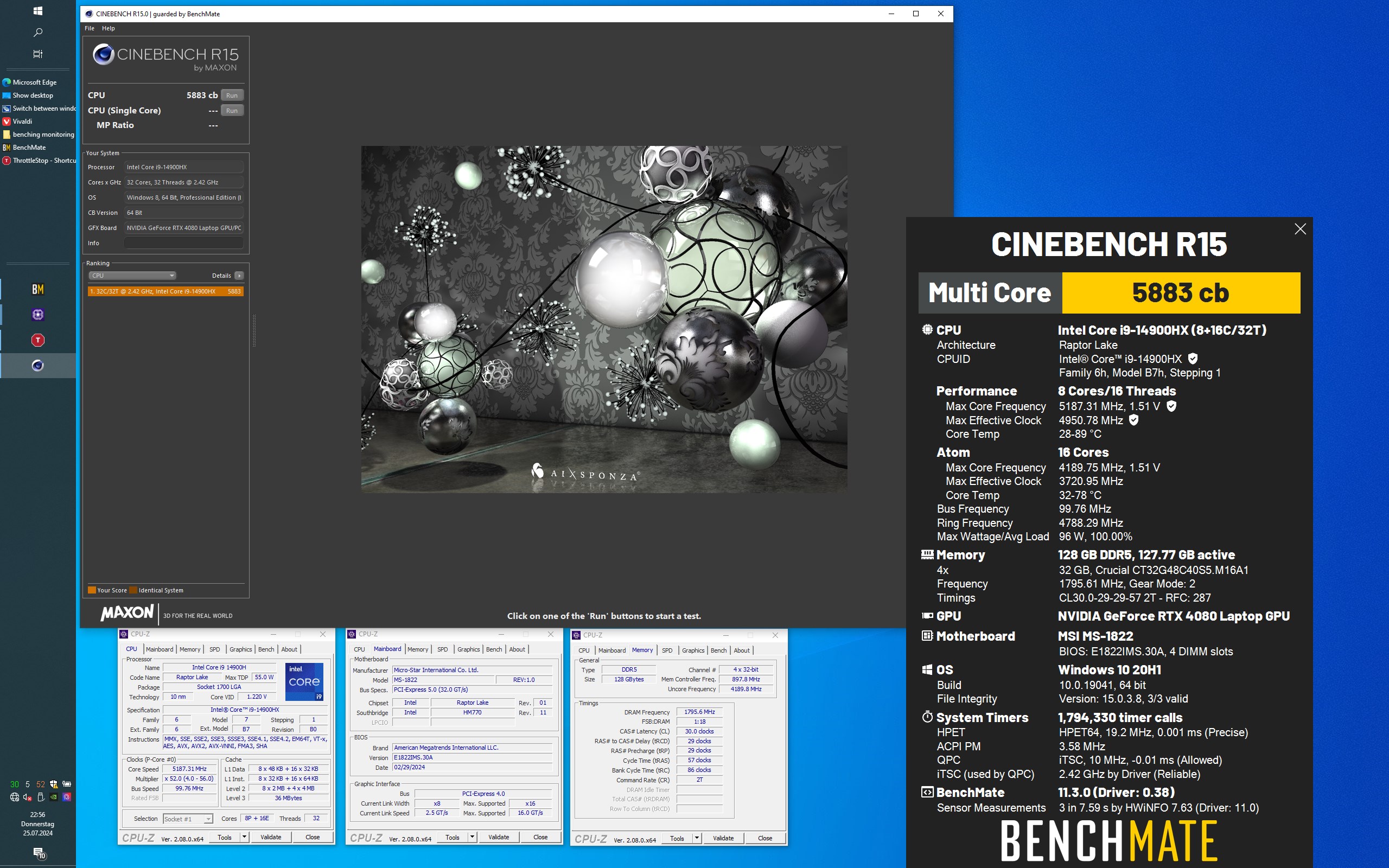Open the purple headset tray icon
This screenshot has height=868, width=1389.
coord(67,797)
